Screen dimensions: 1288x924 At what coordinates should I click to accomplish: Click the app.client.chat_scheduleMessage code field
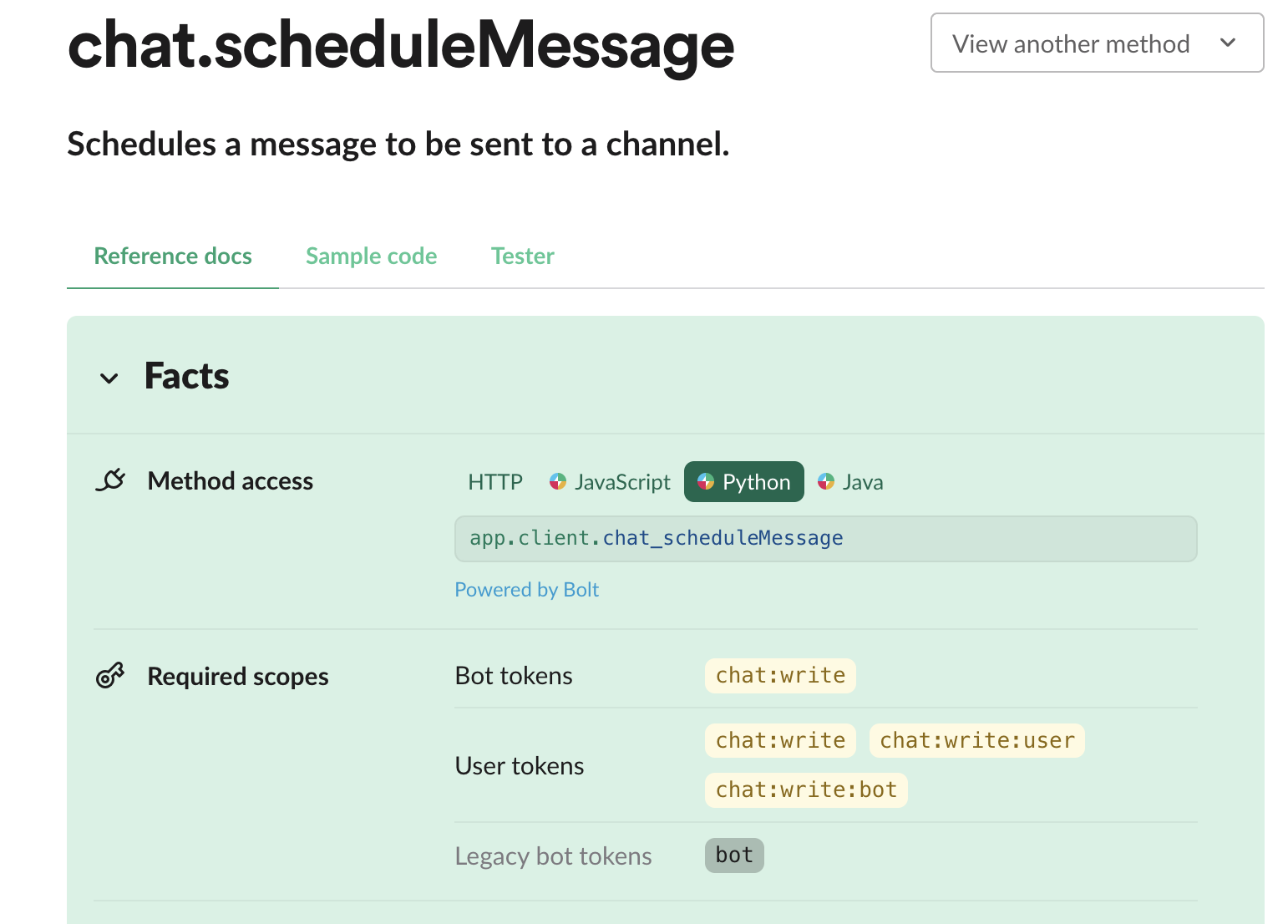coord(826,539)
